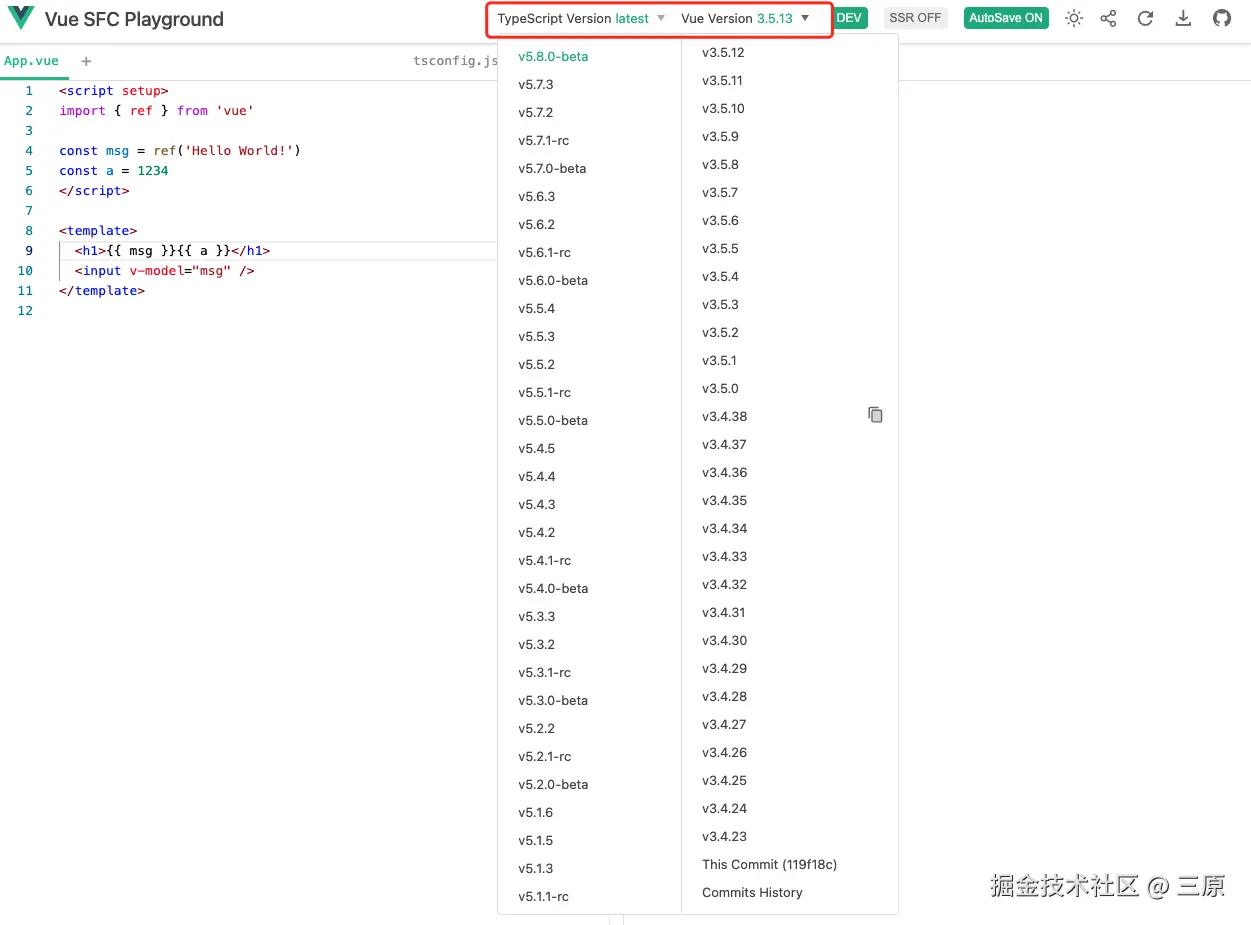Select TypeScript v5.3.0-beta

[553, 701]
